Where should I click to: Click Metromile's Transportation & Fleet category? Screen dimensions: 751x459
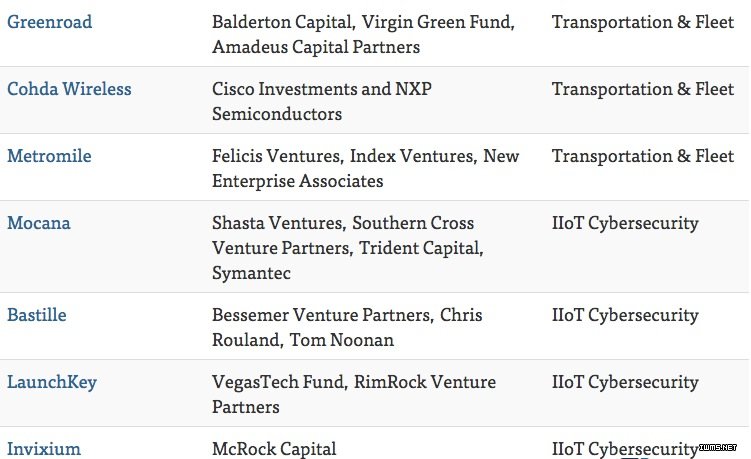coord(643,156)
